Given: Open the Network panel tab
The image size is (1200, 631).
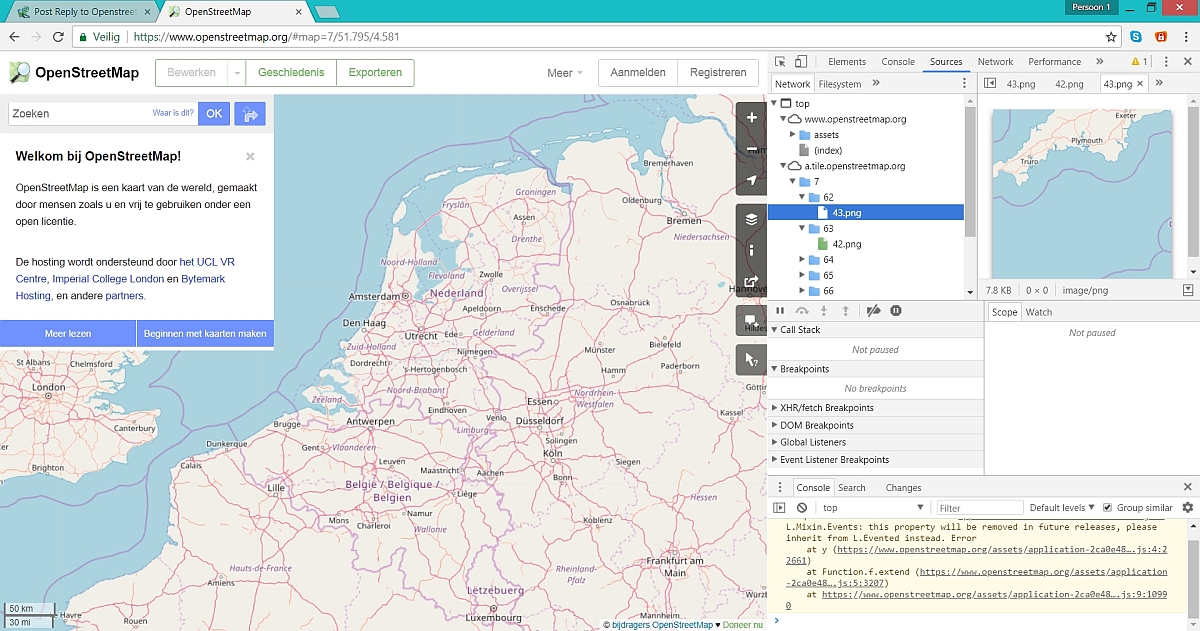Looking at the screenshot, I should click(x=995, y=62).
